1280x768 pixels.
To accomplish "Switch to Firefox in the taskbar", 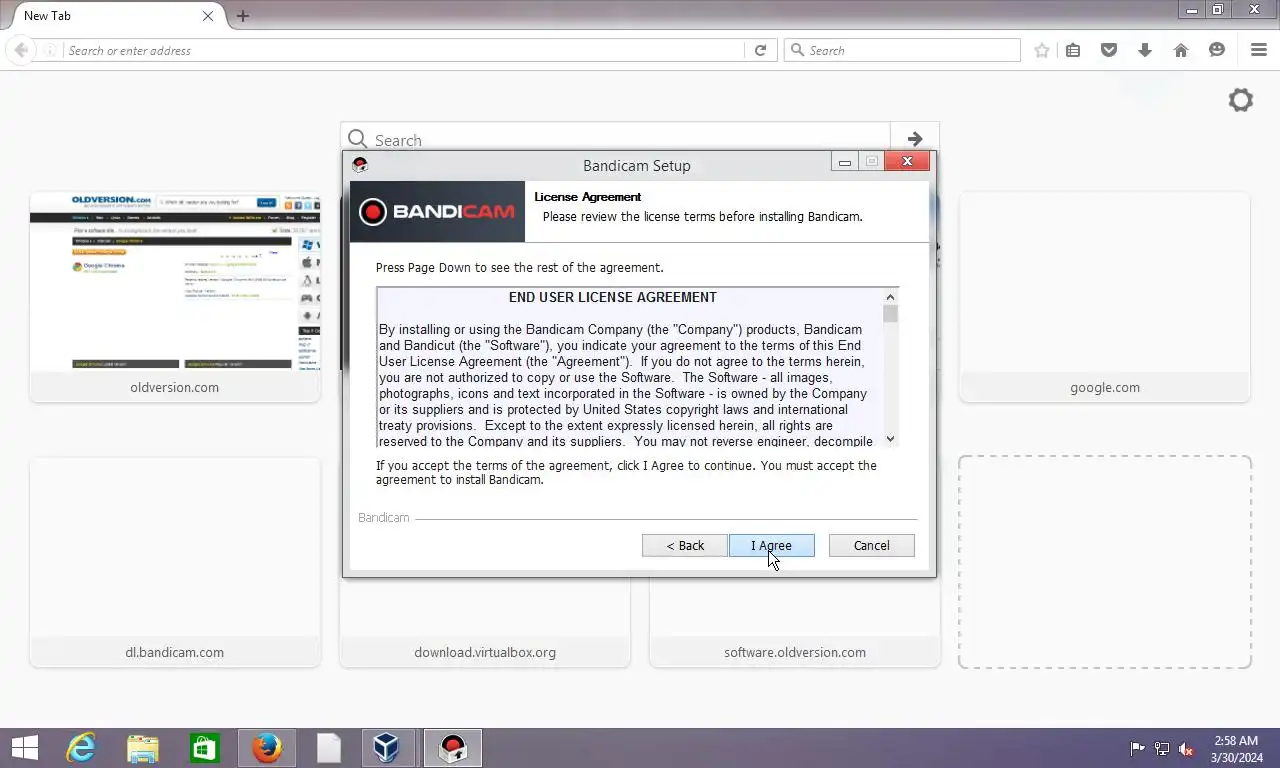I will click(267, 748).
